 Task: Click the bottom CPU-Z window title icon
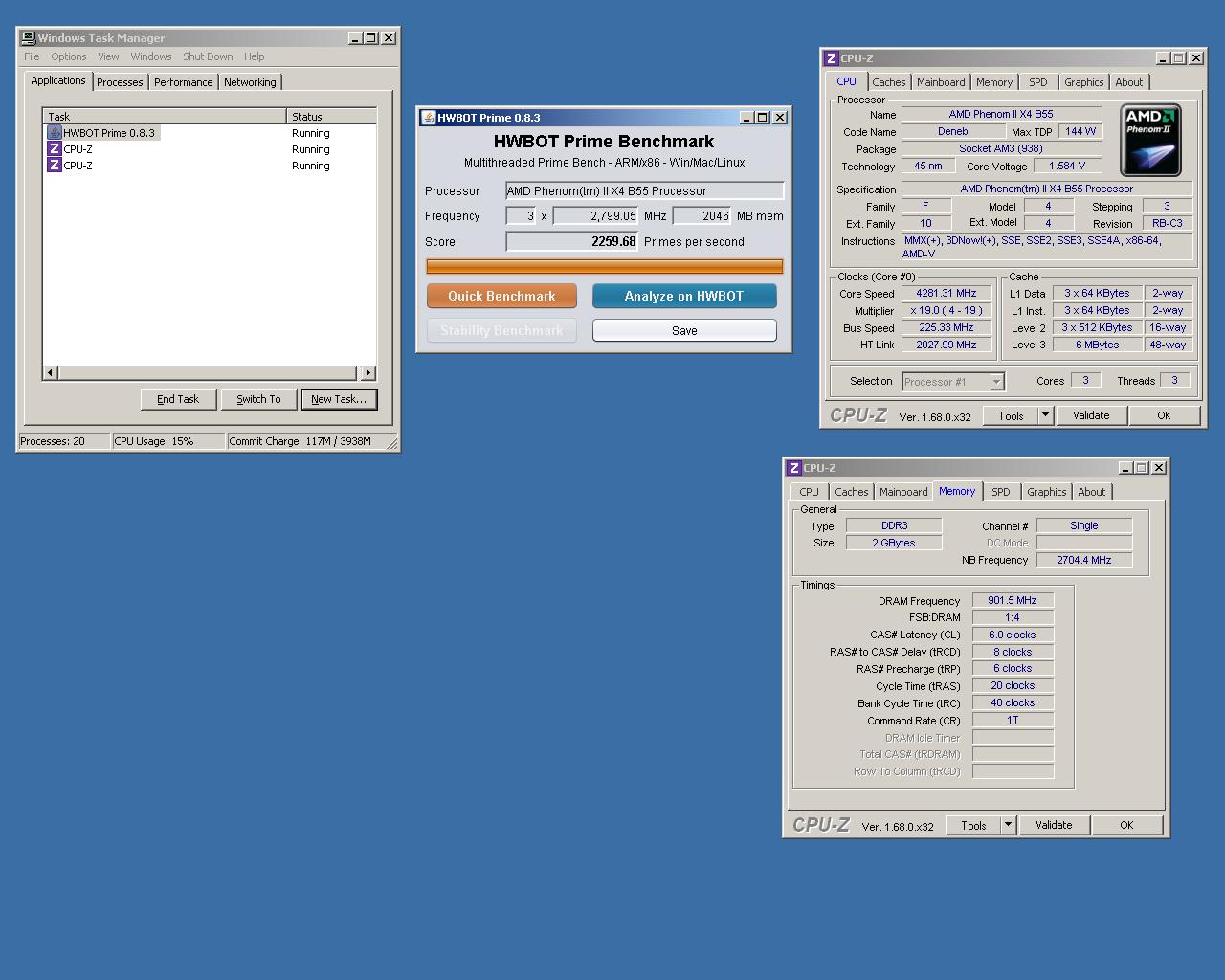pos(794,468)
